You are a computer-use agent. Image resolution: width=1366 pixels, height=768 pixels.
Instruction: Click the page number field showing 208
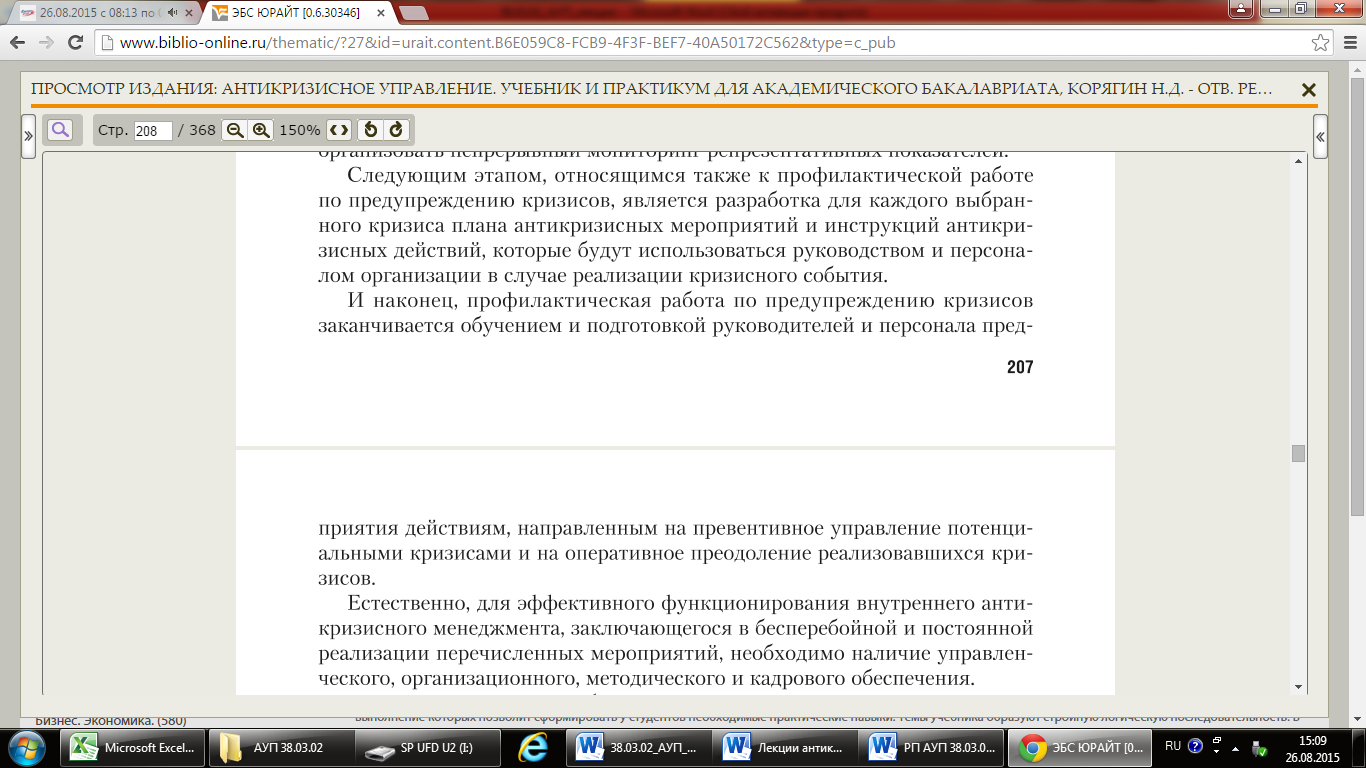click(153, 131)
